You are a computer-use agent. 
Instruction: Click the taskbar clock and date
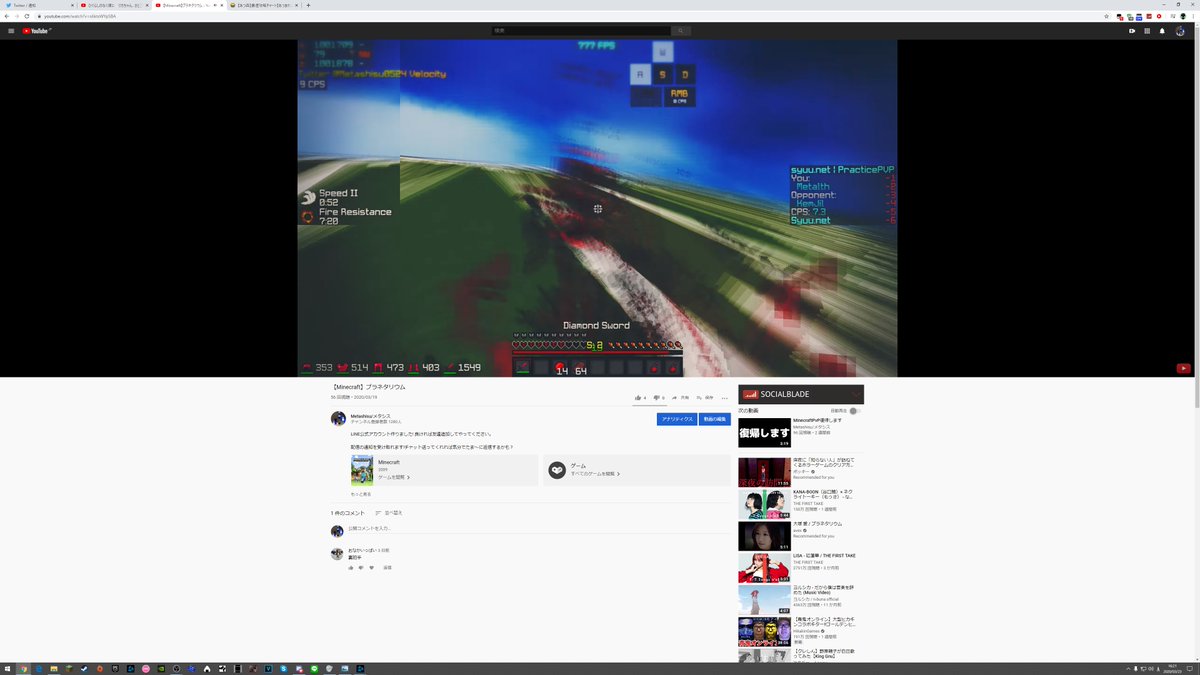[x=1172, y=668]
